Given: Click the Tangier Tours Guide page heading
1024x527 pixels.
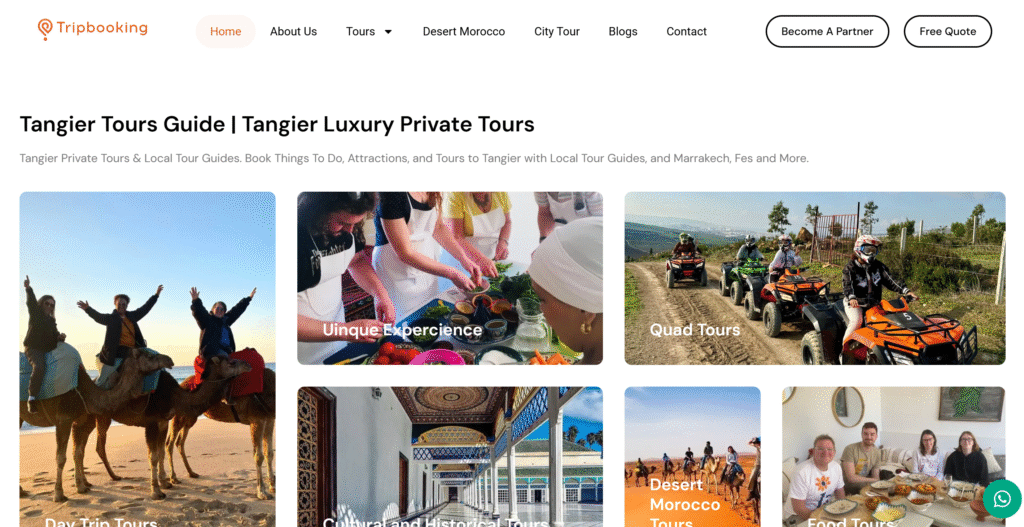Looking at the screenshot, I should coord(277,124).
